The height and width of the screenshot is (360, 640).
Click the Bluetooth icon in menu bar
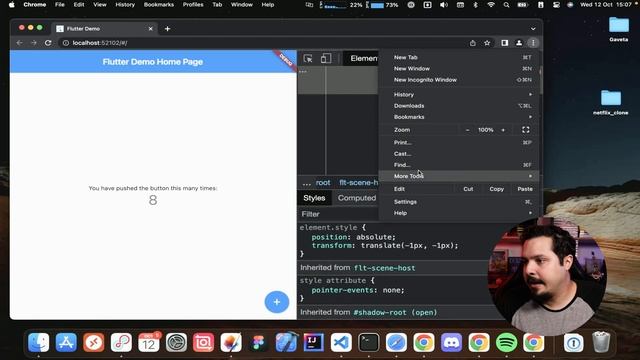[476, 5]
